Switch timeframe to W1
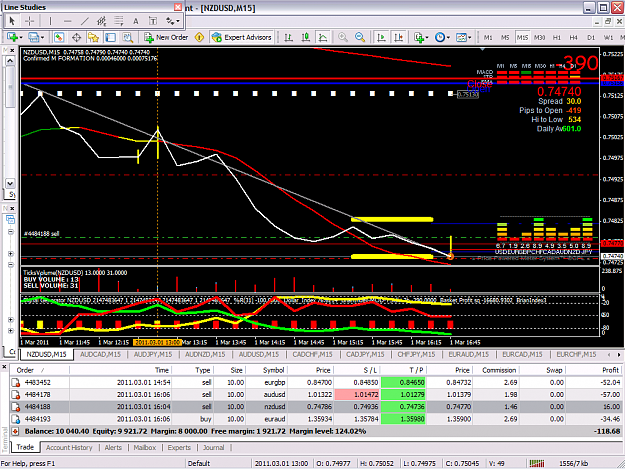Image resolution: width=625 pixels, height=469 pixels. pyautogui.click(x=608, y=37)
